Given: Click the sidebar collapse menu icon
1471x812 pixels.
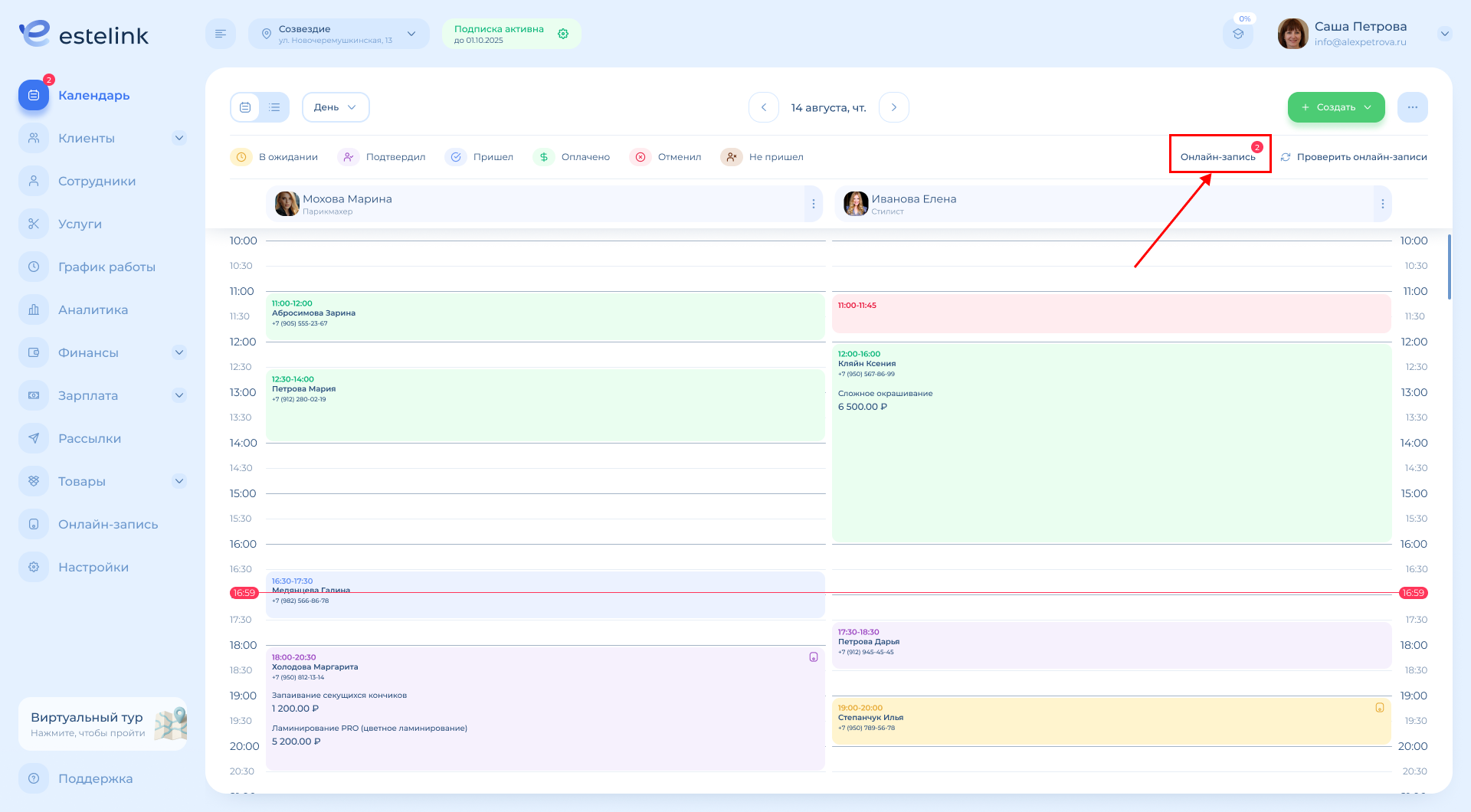Looking at the screenshot, I should pyautogui.click(x=221, y=34).
